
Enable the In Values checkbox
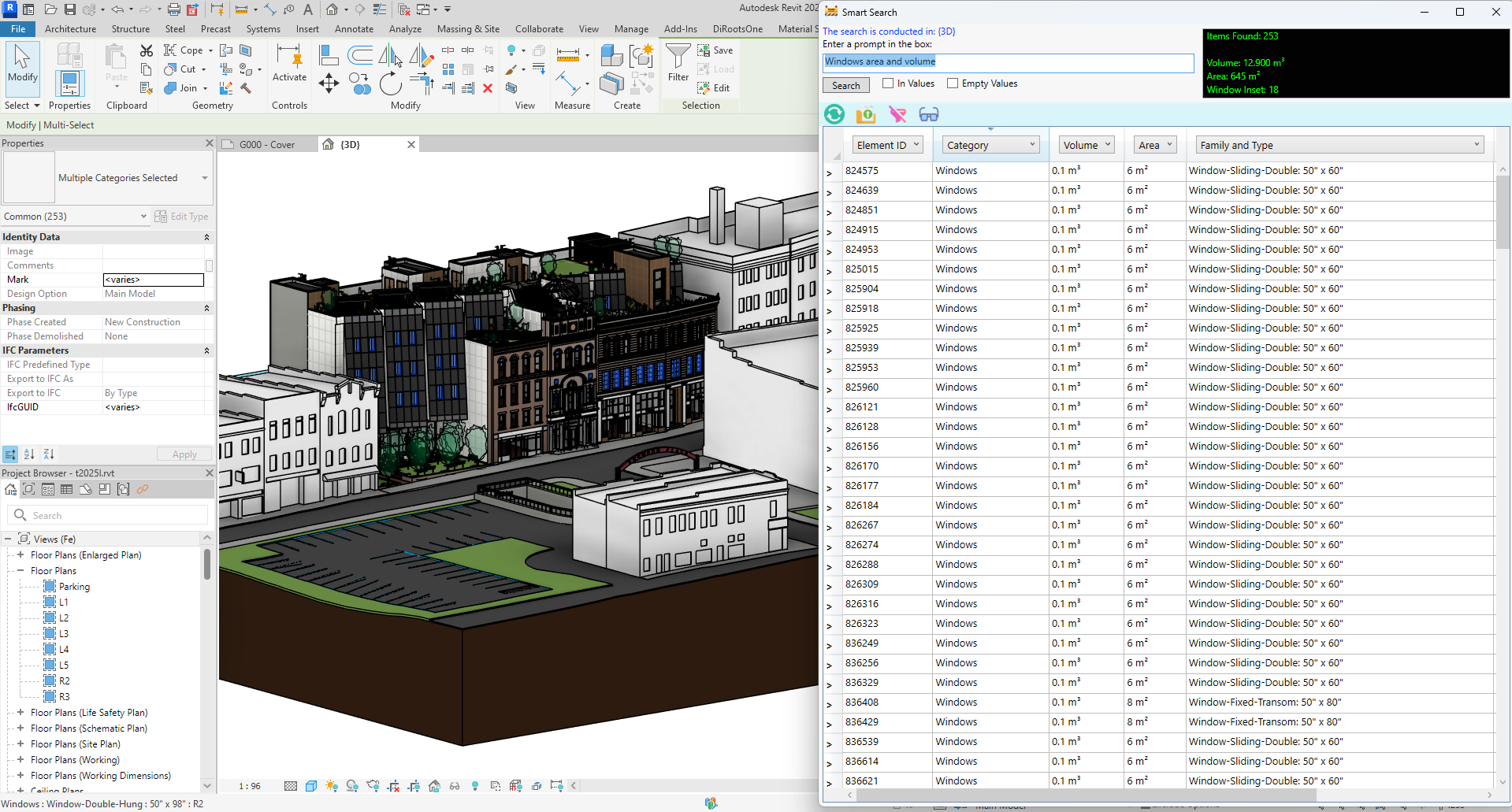[888, 83]
